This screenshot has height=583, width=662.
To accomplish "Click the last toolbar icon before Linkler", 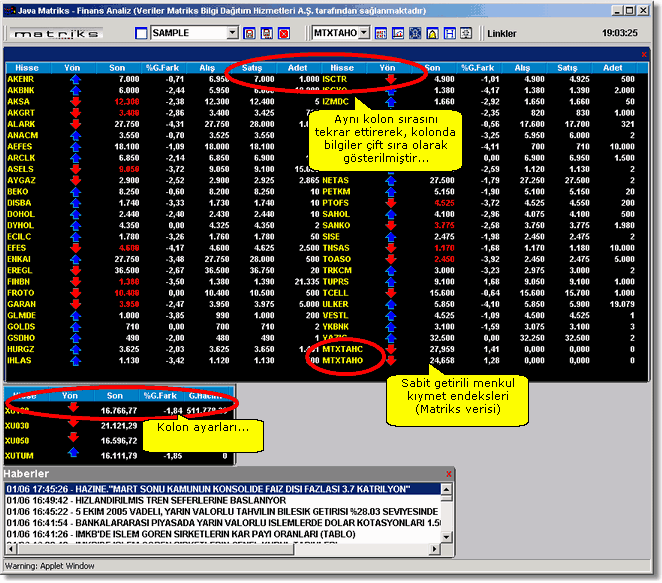I will tap(464, 33).
